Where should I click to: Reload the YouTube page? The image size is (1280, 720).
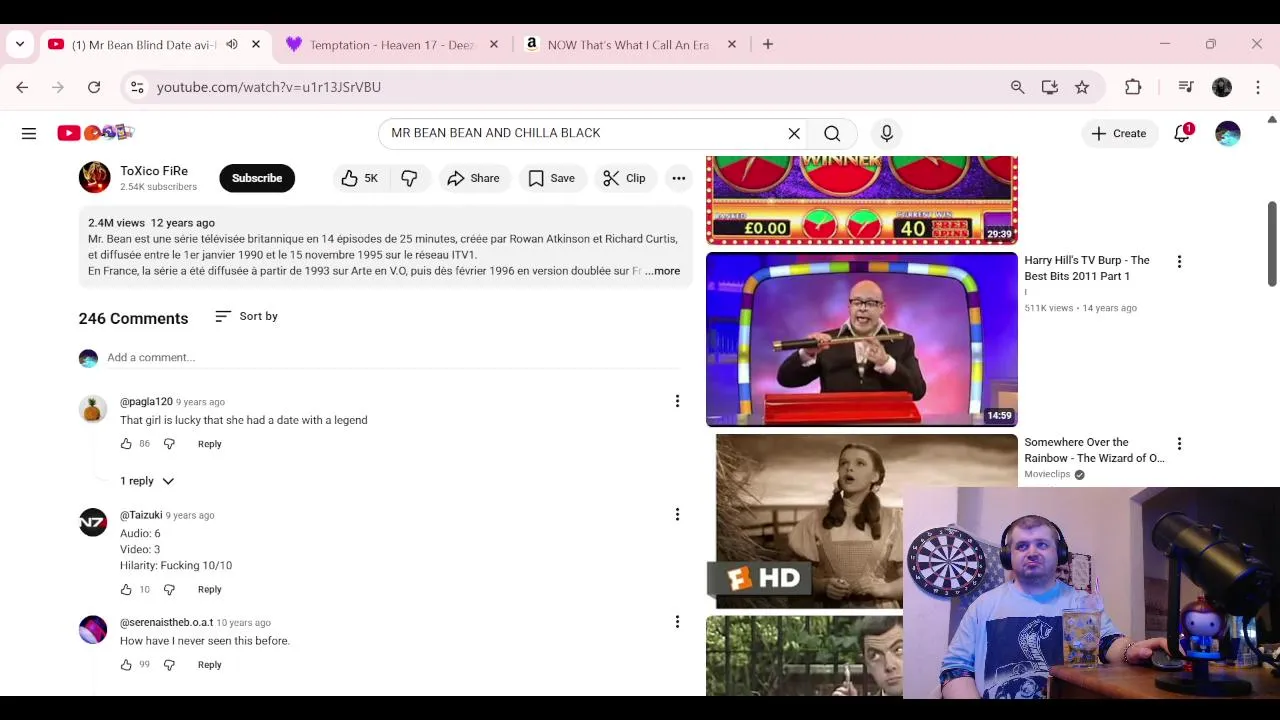pos(94,87)
